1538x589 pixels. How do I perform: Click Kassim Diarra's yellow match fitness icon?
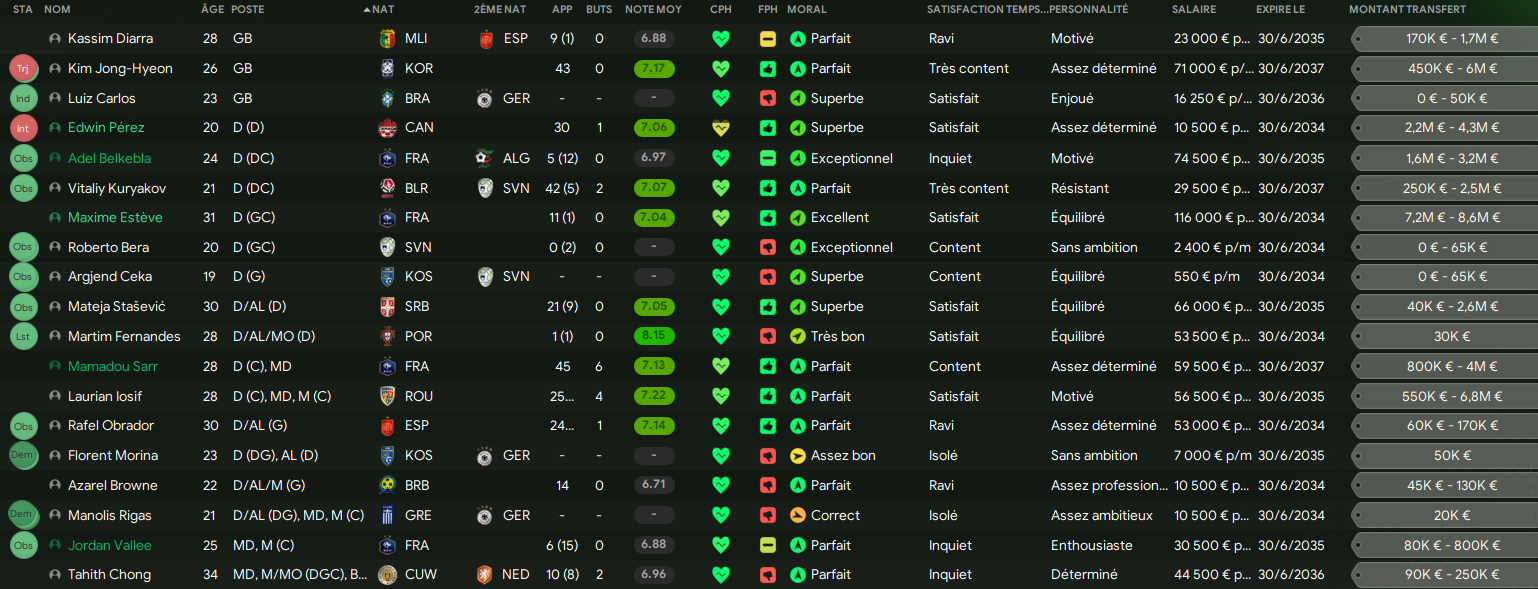click(x=767, y=39)
